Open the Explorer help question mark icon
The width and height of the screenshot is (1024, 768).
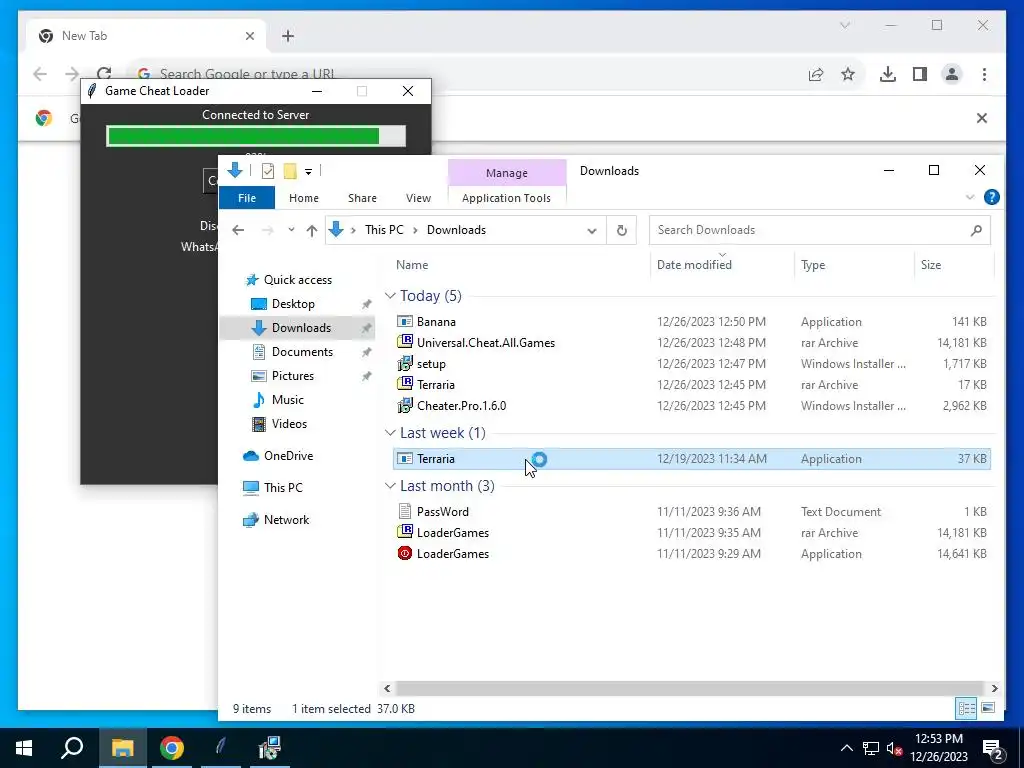point(991,197)
